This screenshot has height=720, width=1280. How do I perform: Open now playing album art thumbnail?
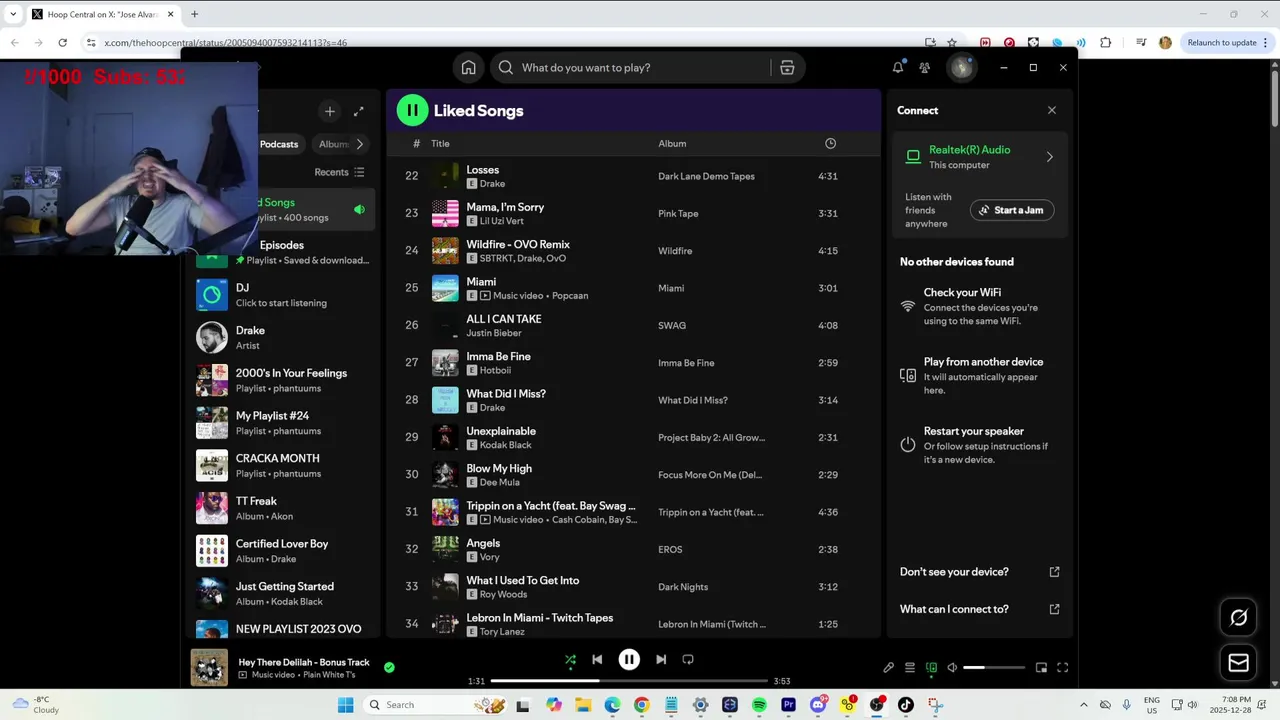point(209,667)
